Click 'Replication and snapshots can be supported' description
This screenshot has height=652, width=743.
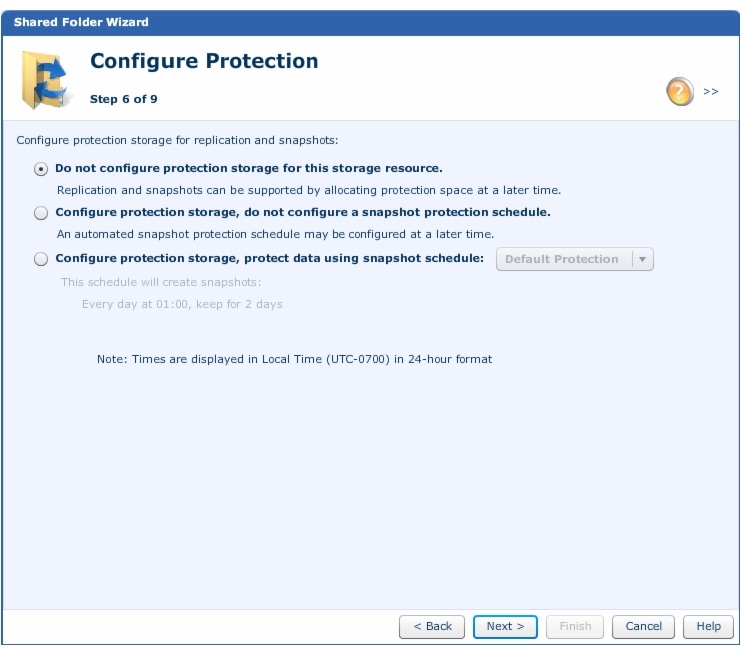[x=309, y=190]
